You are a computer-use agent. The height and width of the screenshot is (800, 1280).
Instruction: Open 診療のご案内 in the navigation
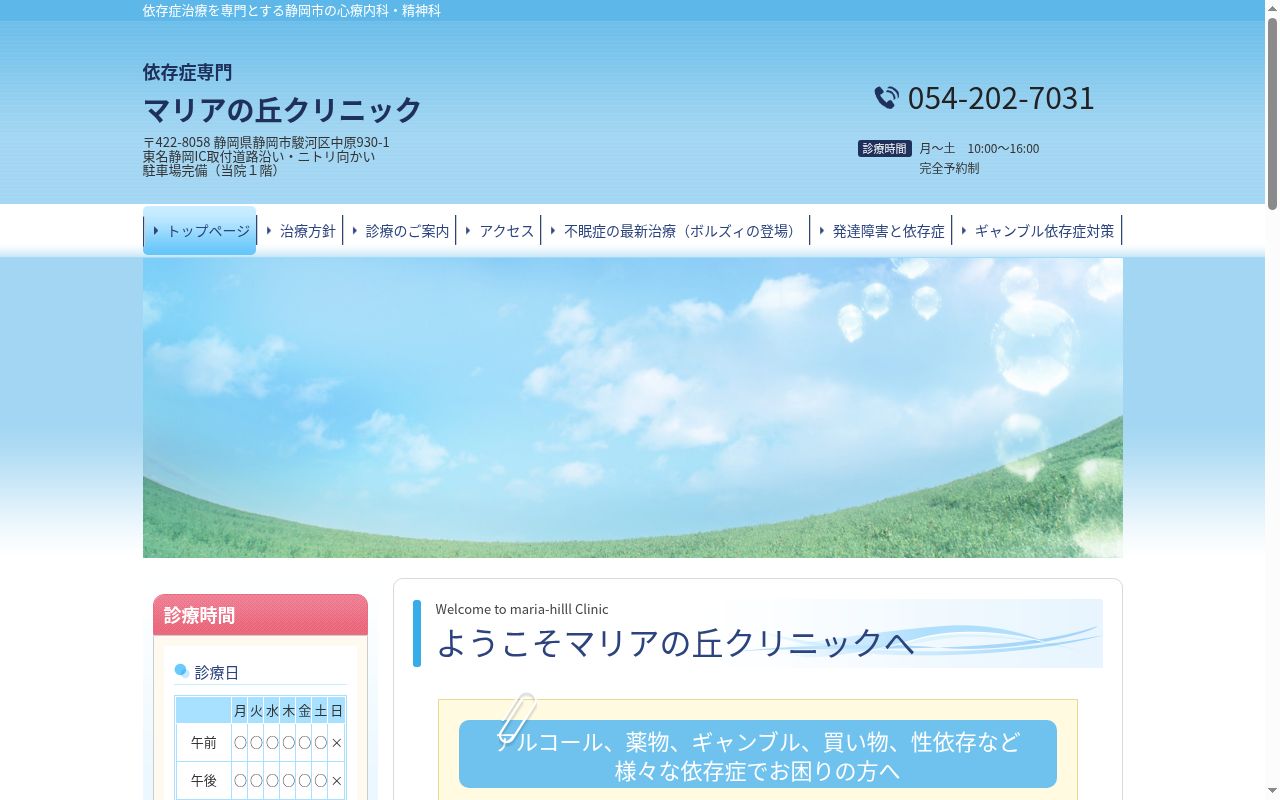tap(400, 231)
